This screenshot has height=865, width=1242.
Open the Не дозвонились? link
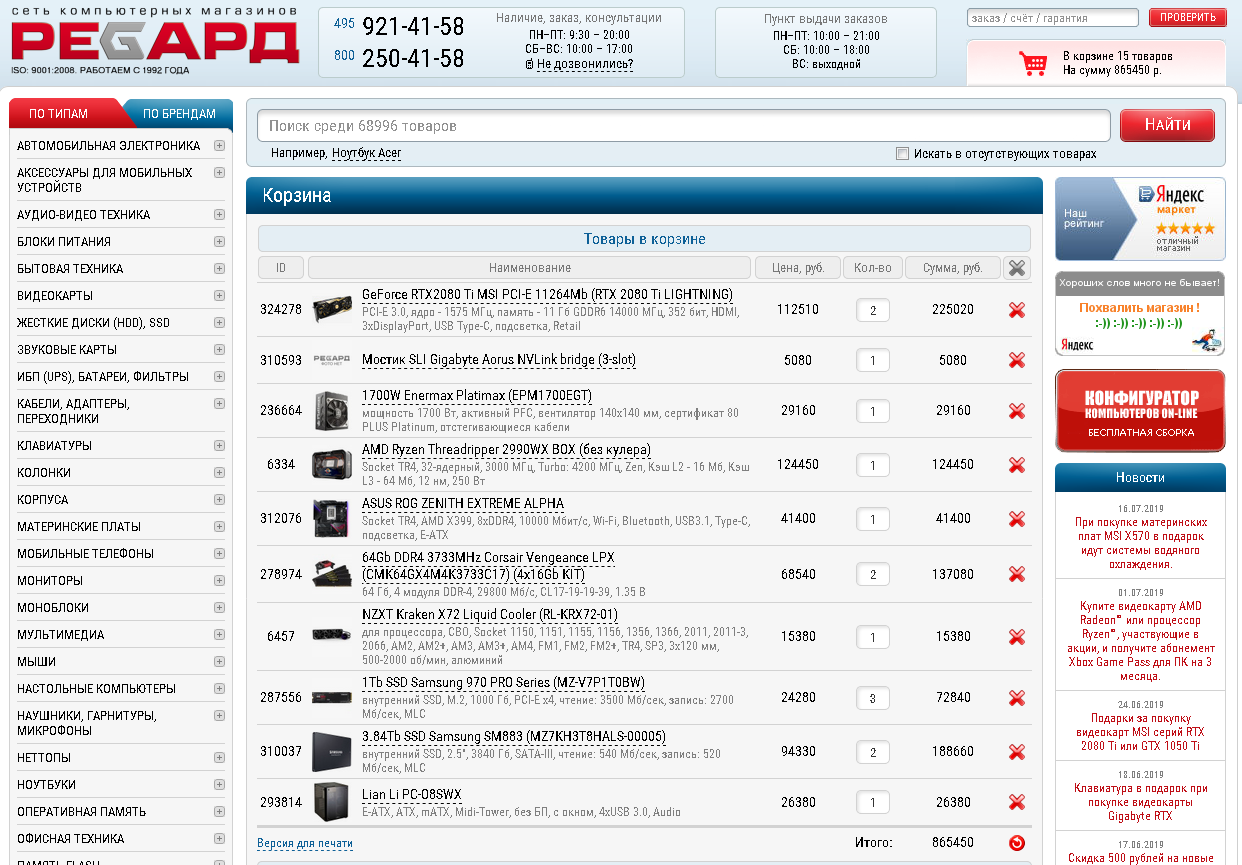click(585, 65)
